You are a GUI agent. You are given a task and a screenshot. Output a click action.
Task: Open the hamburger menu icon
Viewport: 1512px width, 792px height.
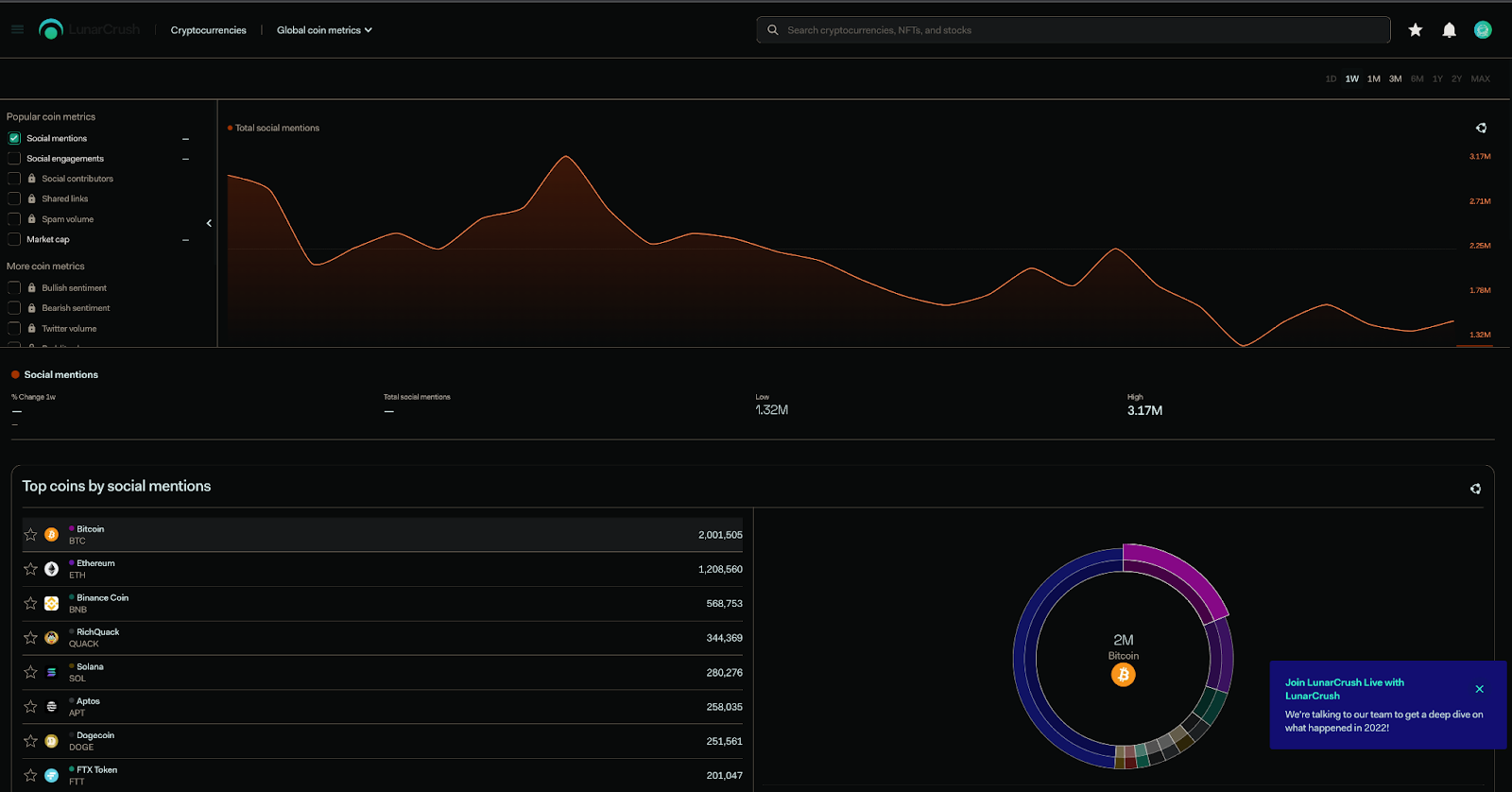coord(17,30)
